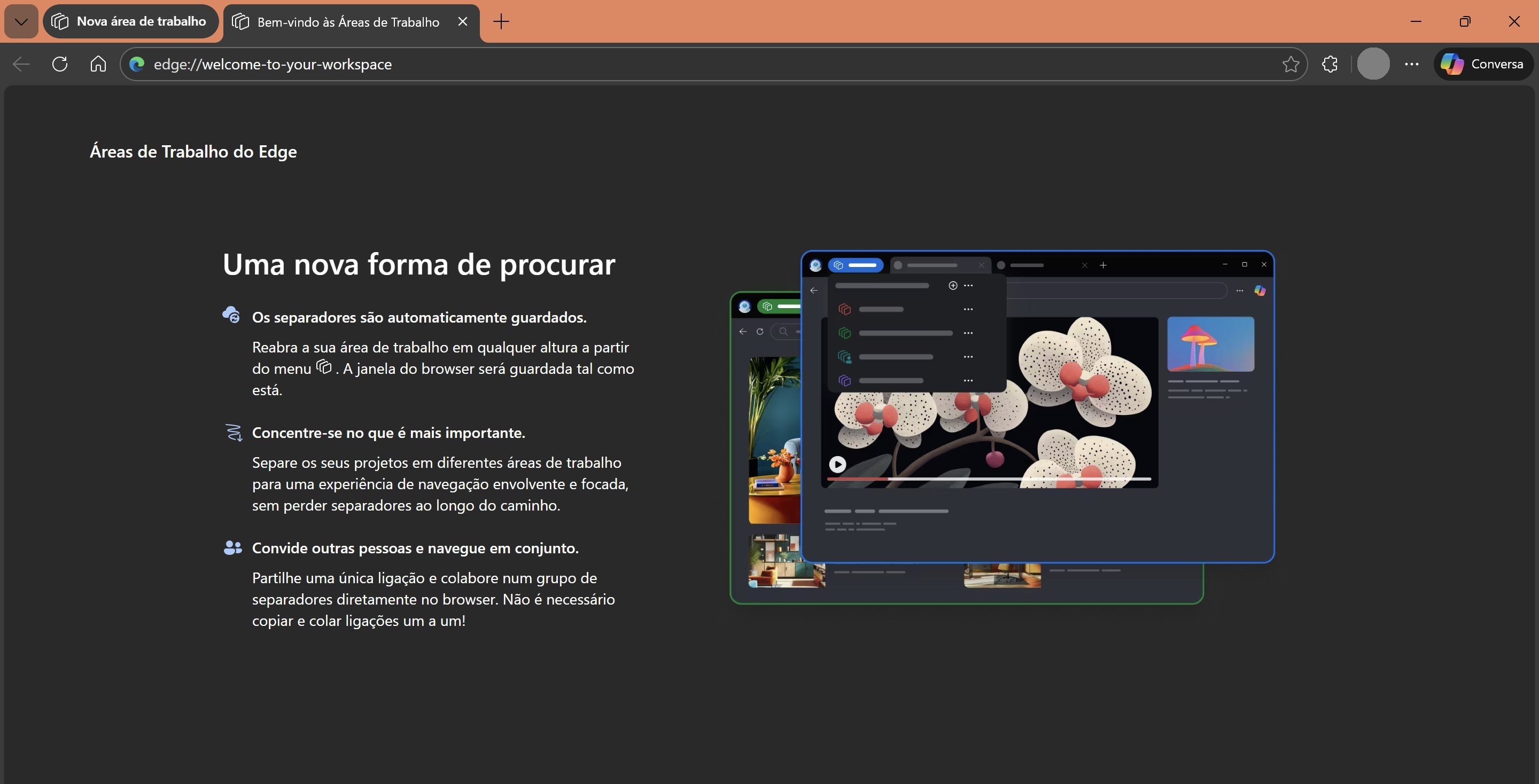1539x784 pixels.
Task: Click the refresh page icon
Action: pos(60,64)
